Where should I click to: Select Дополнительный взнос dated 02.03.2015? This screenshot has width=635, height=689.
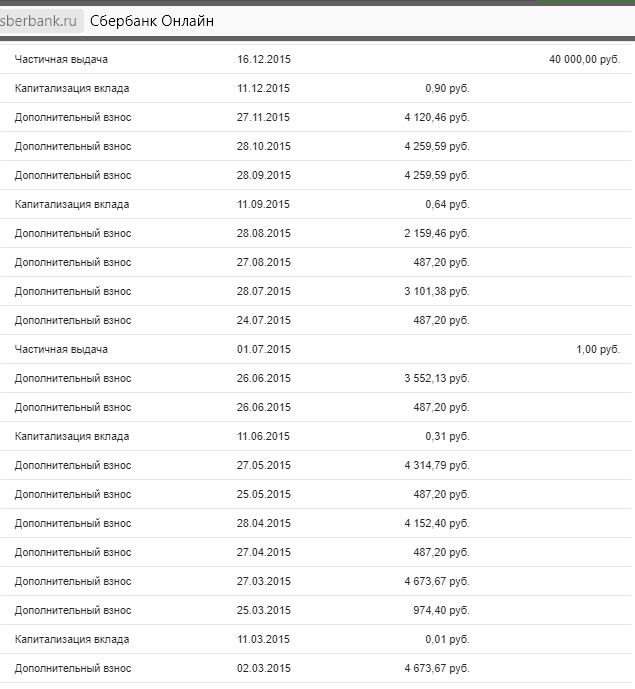coord(73,669)
